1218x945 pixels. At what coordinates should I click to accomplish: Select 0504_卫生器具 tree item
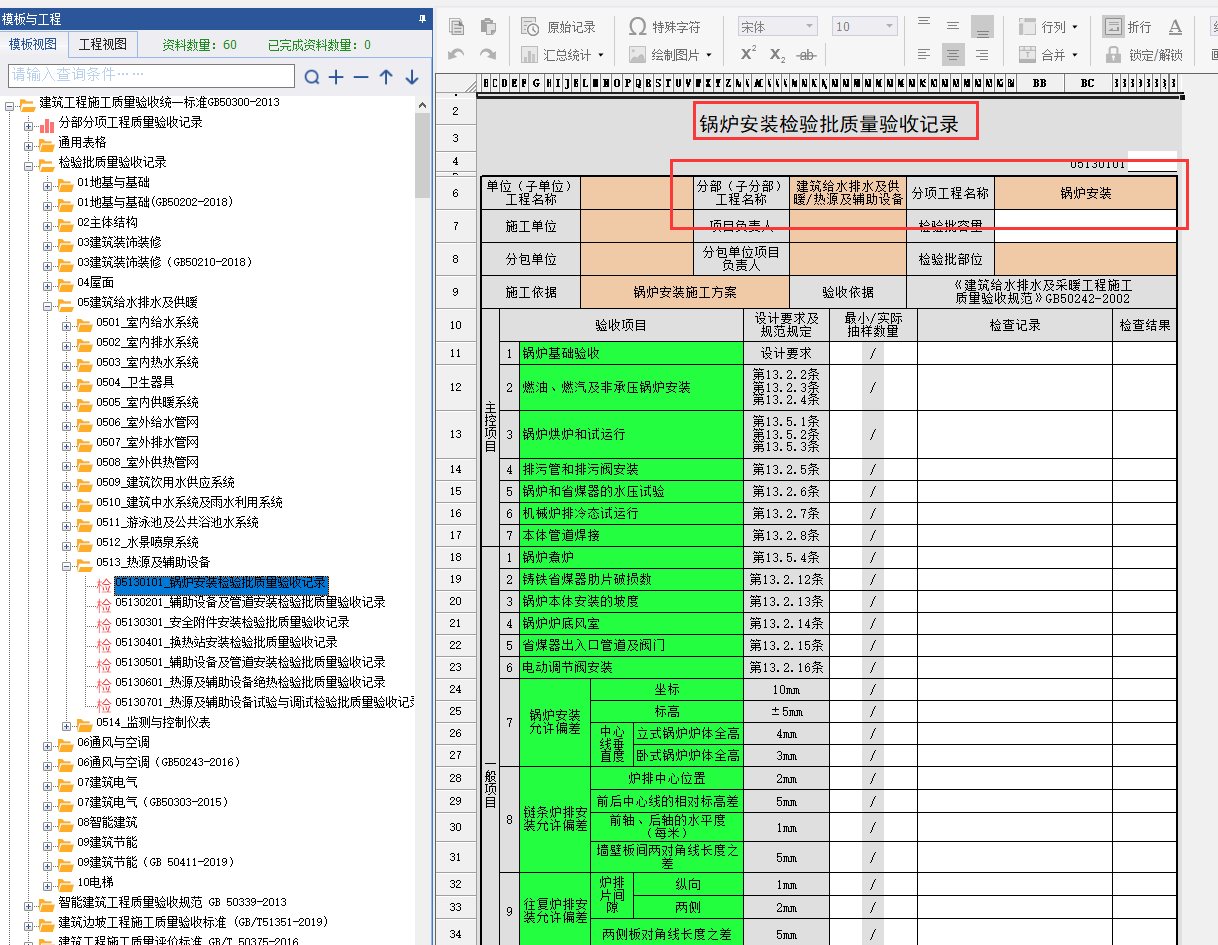coord(135,382)
